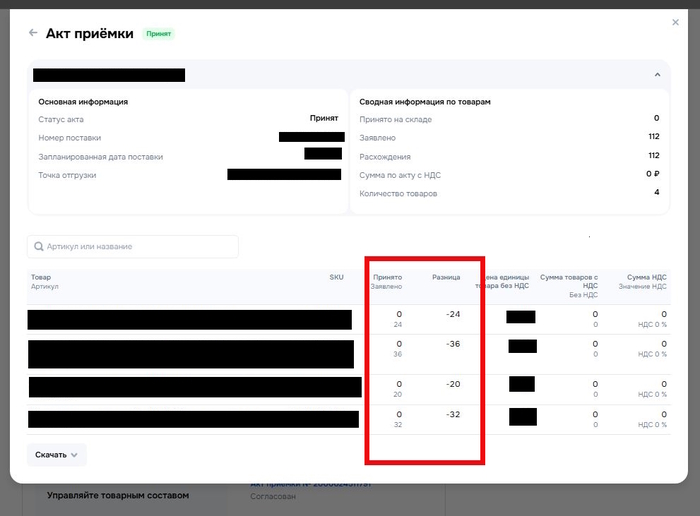The width and height of the screenshot is (700, 516).
Task: Click the Товар column header
Action: point(41,277)
